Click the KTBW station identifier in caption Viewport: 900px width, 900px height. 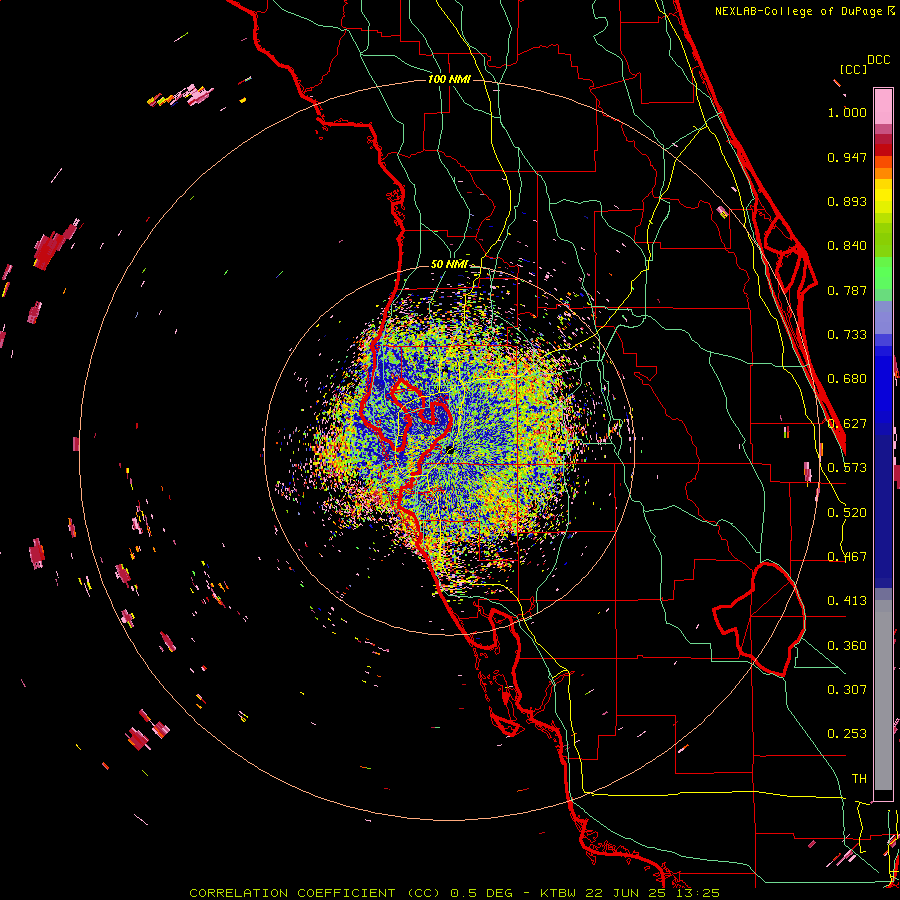pyautogui.click(x=559, y=893)
